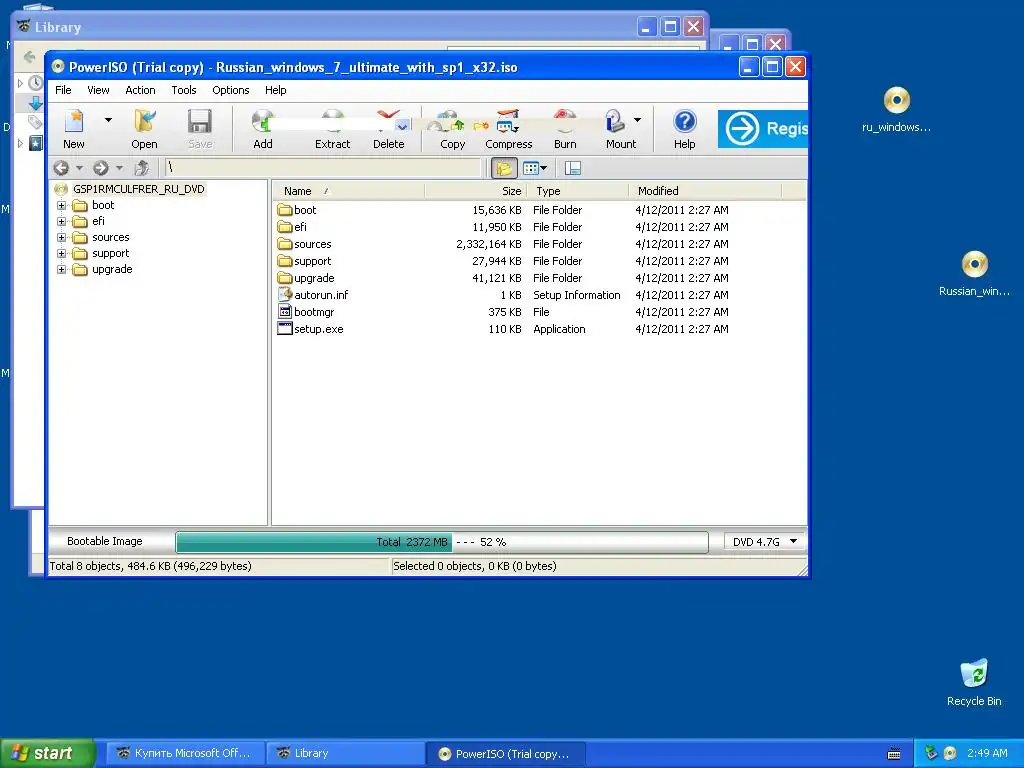Switch to Library taskbar button
This screenshot has height=768, width=1024.
point(345,753)
